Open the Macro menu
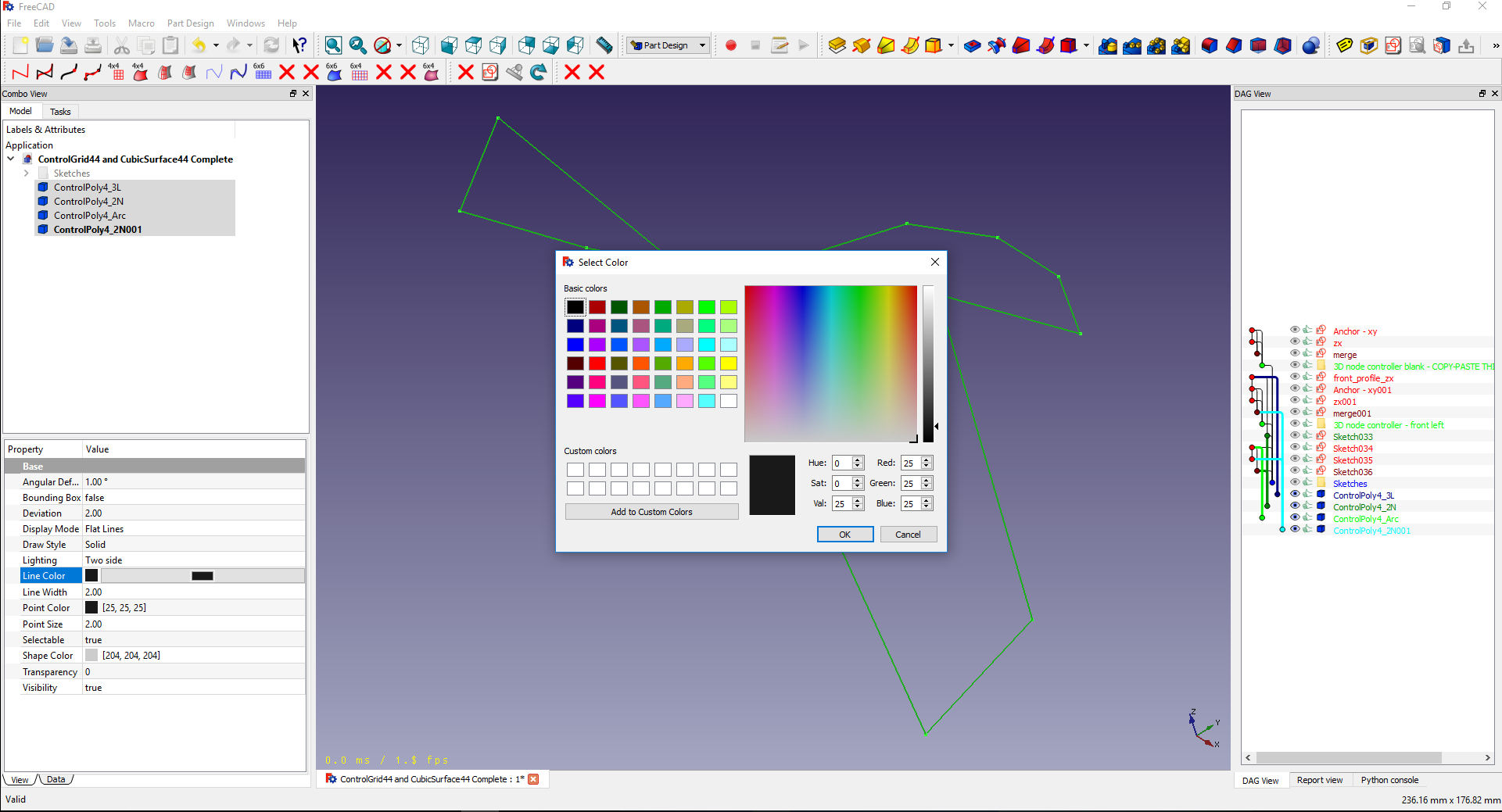 [x=142, y=23]
